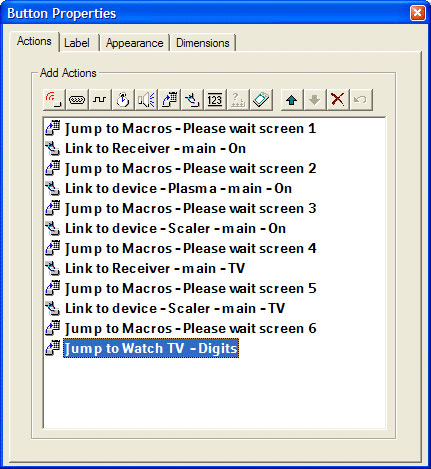Close the Button Properties dialog
The height and width of the screenshot is (469, 431).
(x=417, y=14)
